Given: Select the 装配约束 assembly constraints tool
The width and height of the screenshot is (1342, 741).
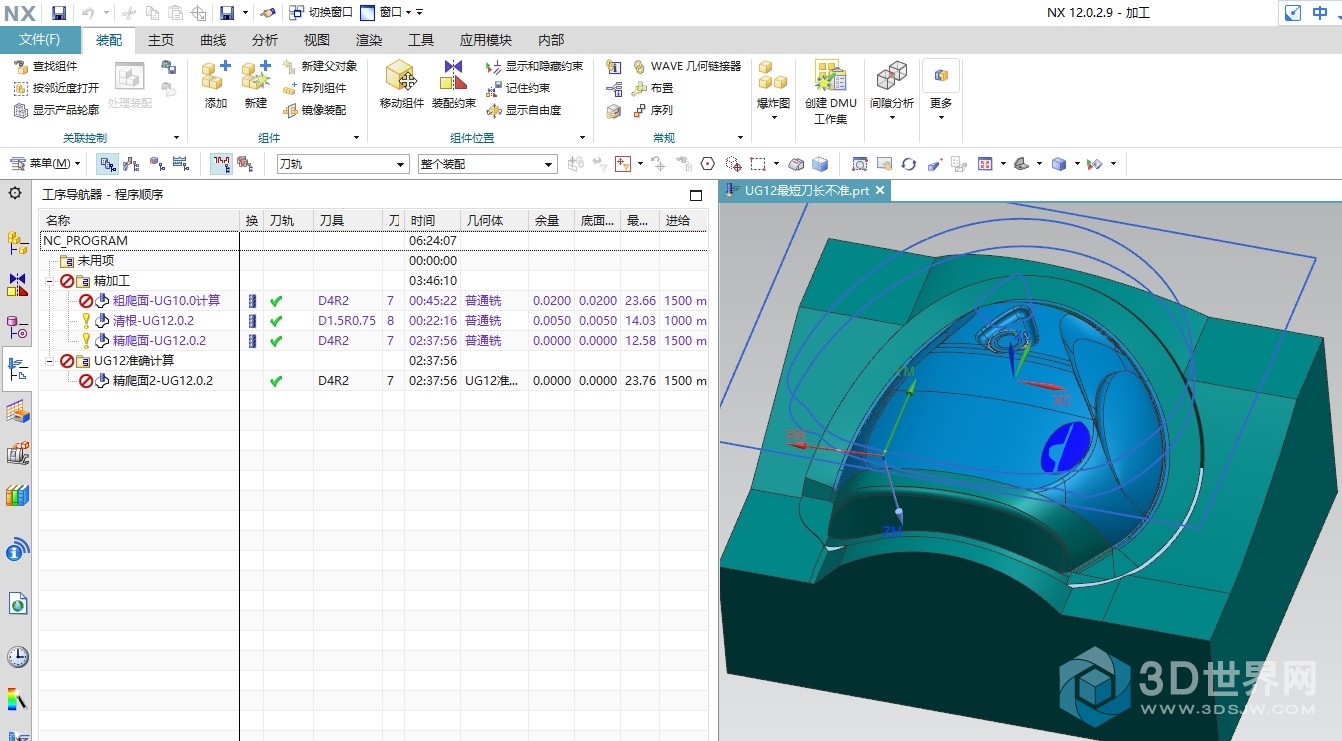Looking at the screenshot, I should (454, 84).
